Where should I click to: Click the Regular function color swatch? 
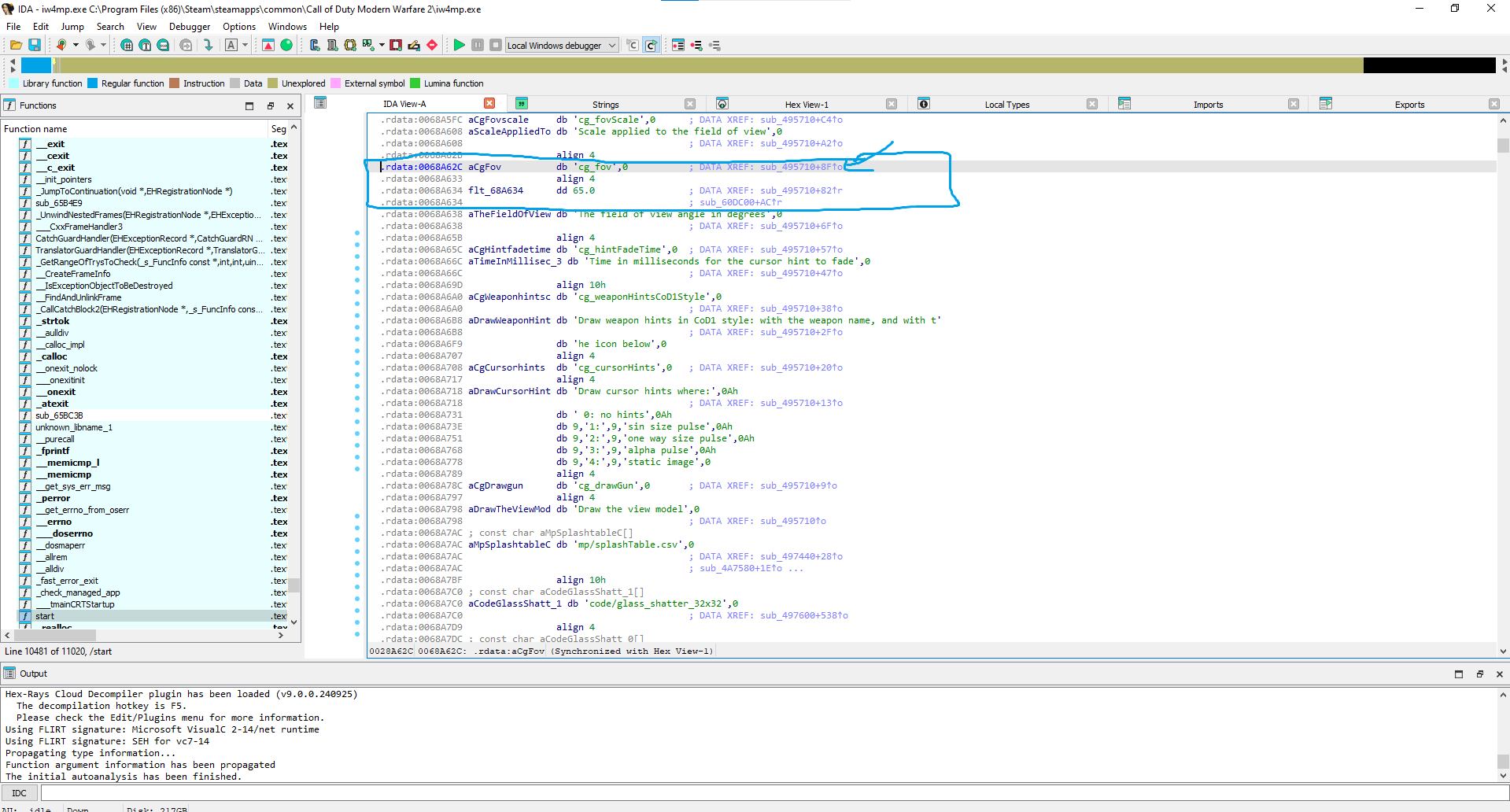(x=92, y=83)
